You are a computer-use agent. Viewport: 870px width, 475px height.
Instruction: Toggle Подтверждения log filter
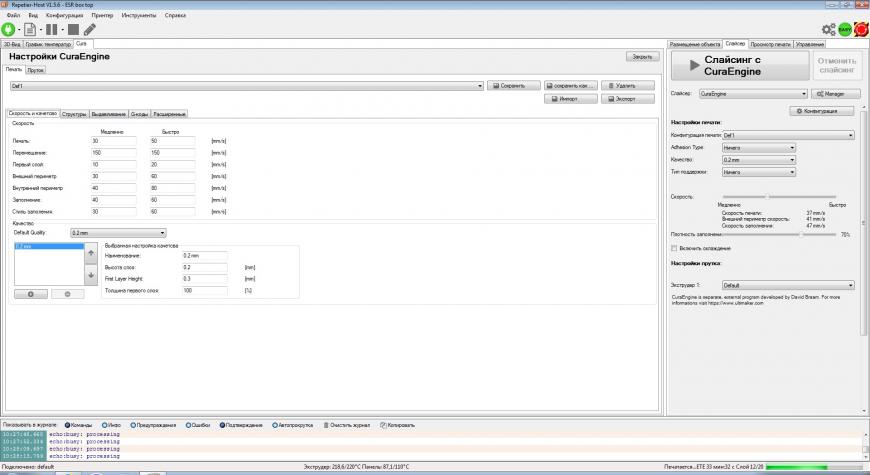pos(241,425)
